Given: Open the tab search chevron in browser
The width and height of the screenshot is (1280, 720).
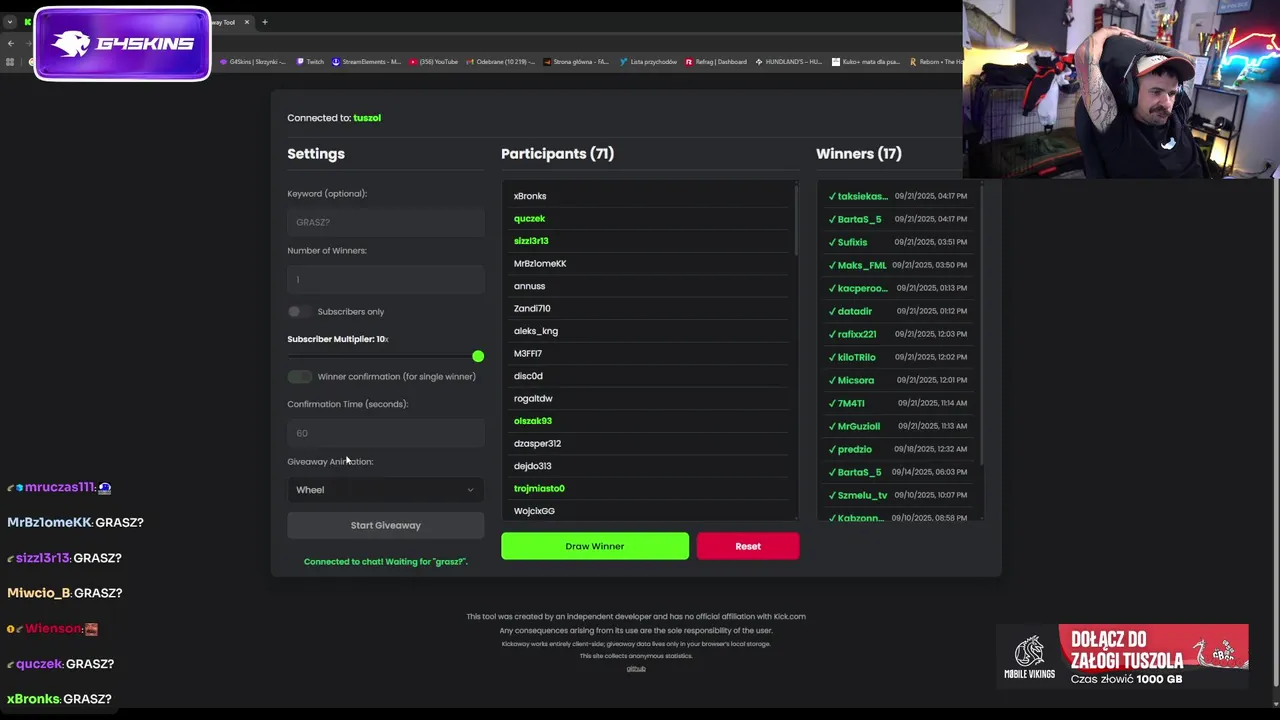Looking at the screenshot, I should (9, 22).
